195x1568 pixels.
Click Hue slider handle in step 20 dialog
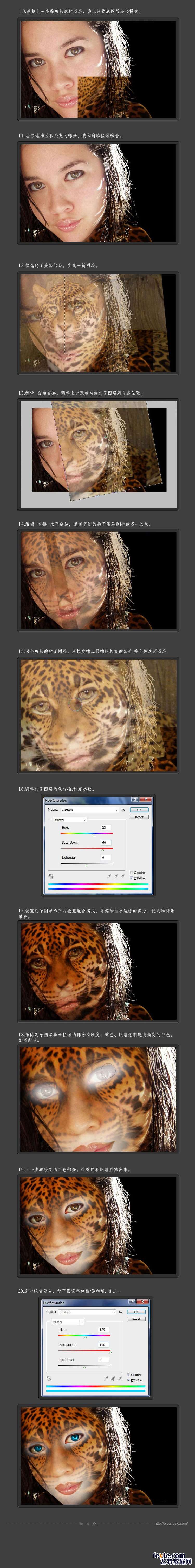click(x=85, y=1337)
